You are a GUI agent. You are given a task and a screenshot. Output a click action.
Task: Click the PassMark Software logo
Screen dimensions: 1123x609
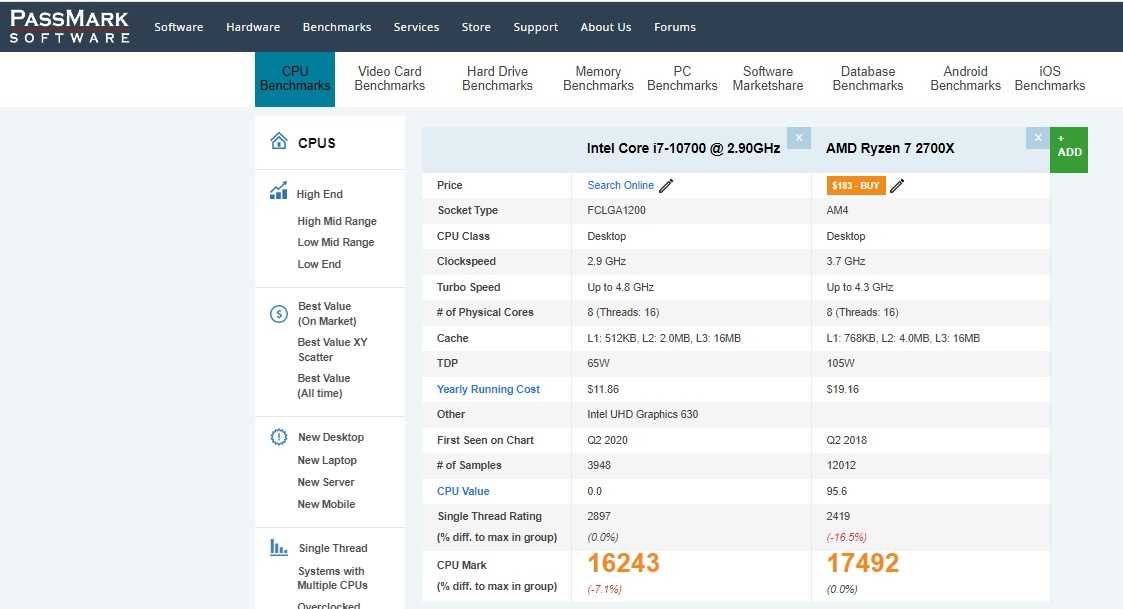click(69, 27)
